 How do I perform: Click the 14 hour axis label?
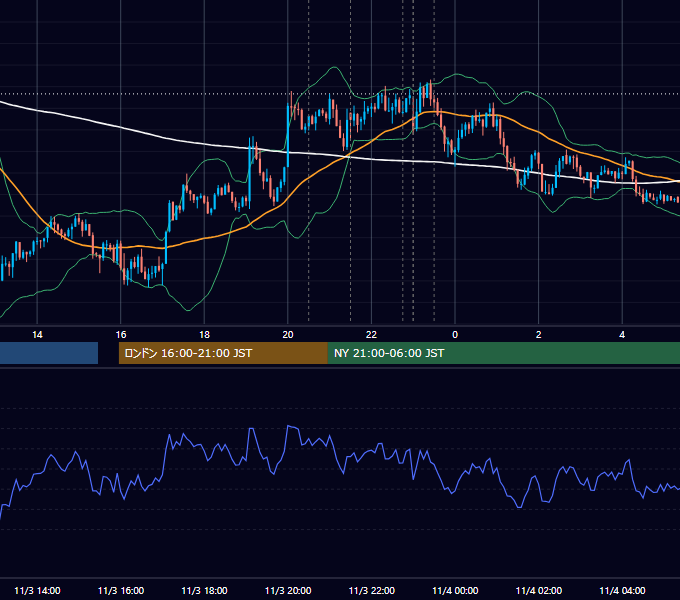[37, 335]
